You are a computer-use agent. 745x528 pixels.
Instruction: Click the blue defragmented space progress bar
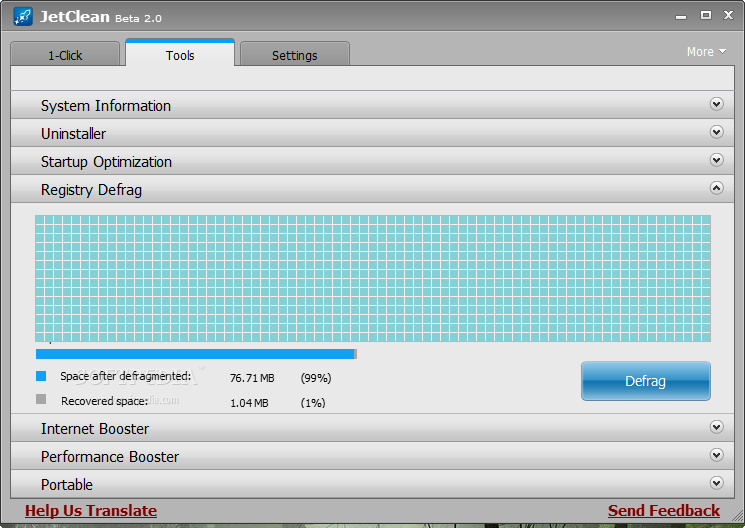pos(196,354)
